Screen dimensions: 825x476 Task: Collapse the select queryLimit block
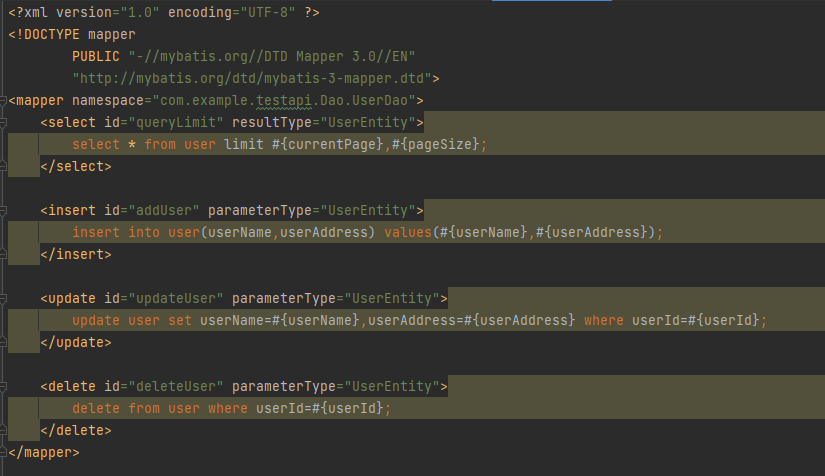click(x=4, y=122)
